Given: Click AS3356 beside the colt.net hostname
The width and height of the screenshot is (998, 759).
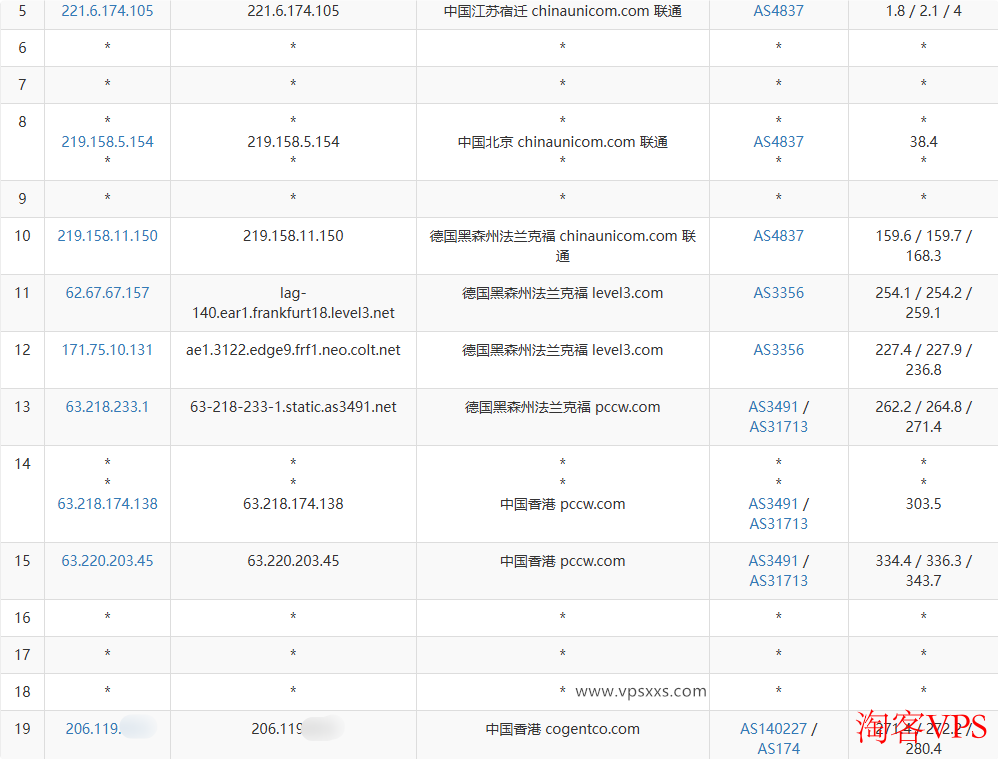Looking at the screenshot, I should 778,349.
